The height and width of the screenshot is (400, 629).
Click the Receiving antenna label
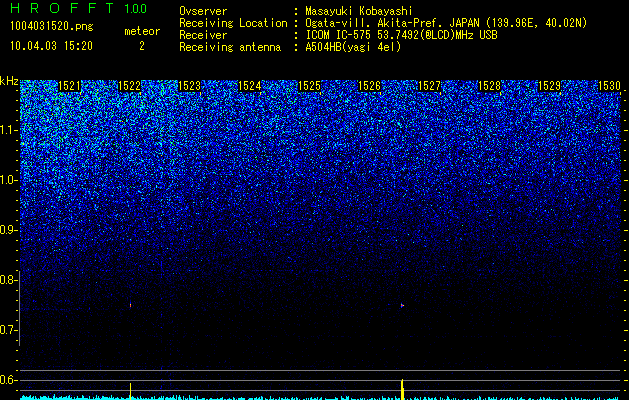(230, 47)
